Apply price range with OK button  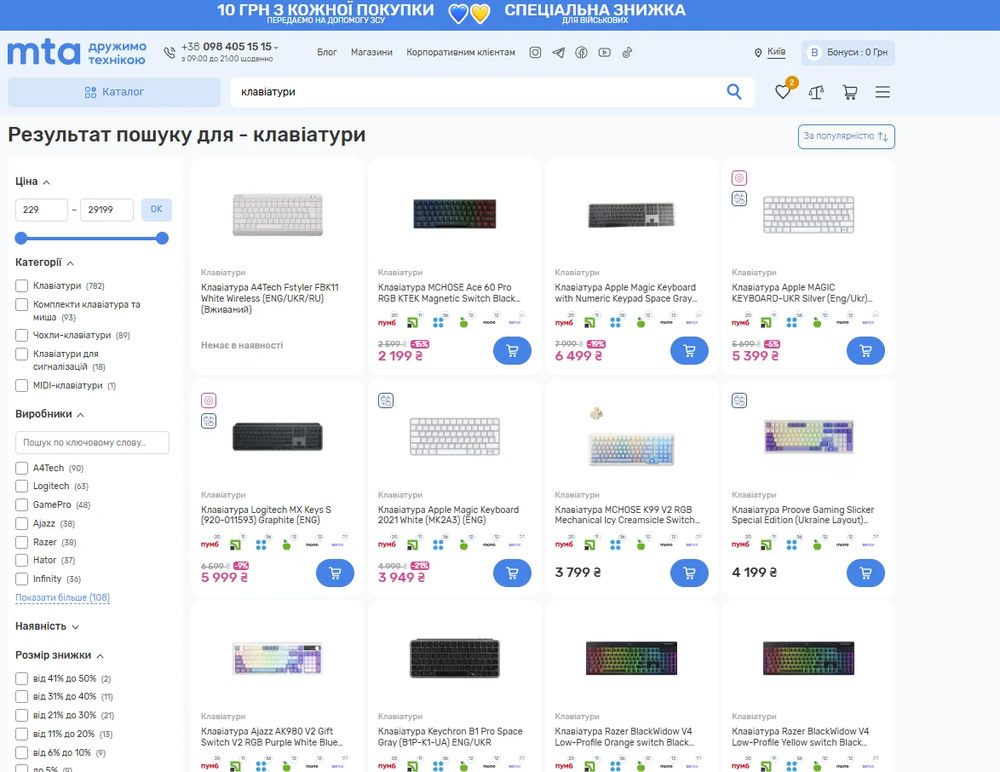(x=156, y=209)
